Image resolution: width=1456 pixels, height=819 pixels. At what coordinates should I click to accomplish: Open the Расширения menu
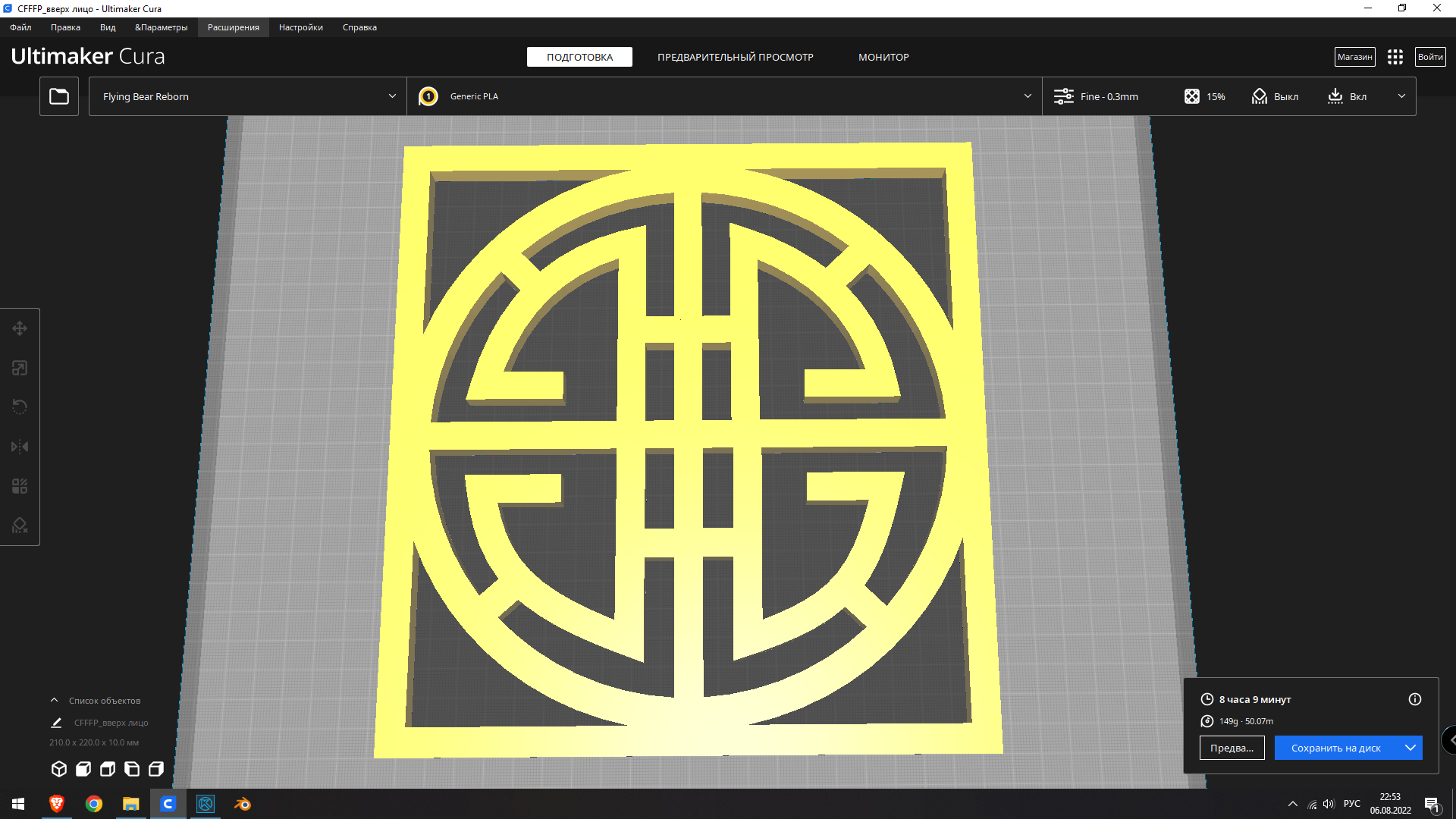click(x=234, y=27)
